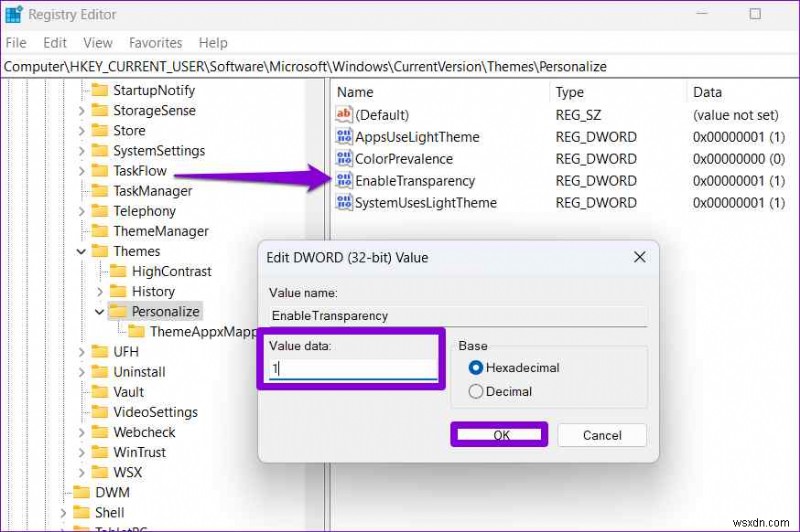Image resolution: width=800 pixels, height=532 pixels.
Task: Open the Favorites menu
Action: pos(155,43)
